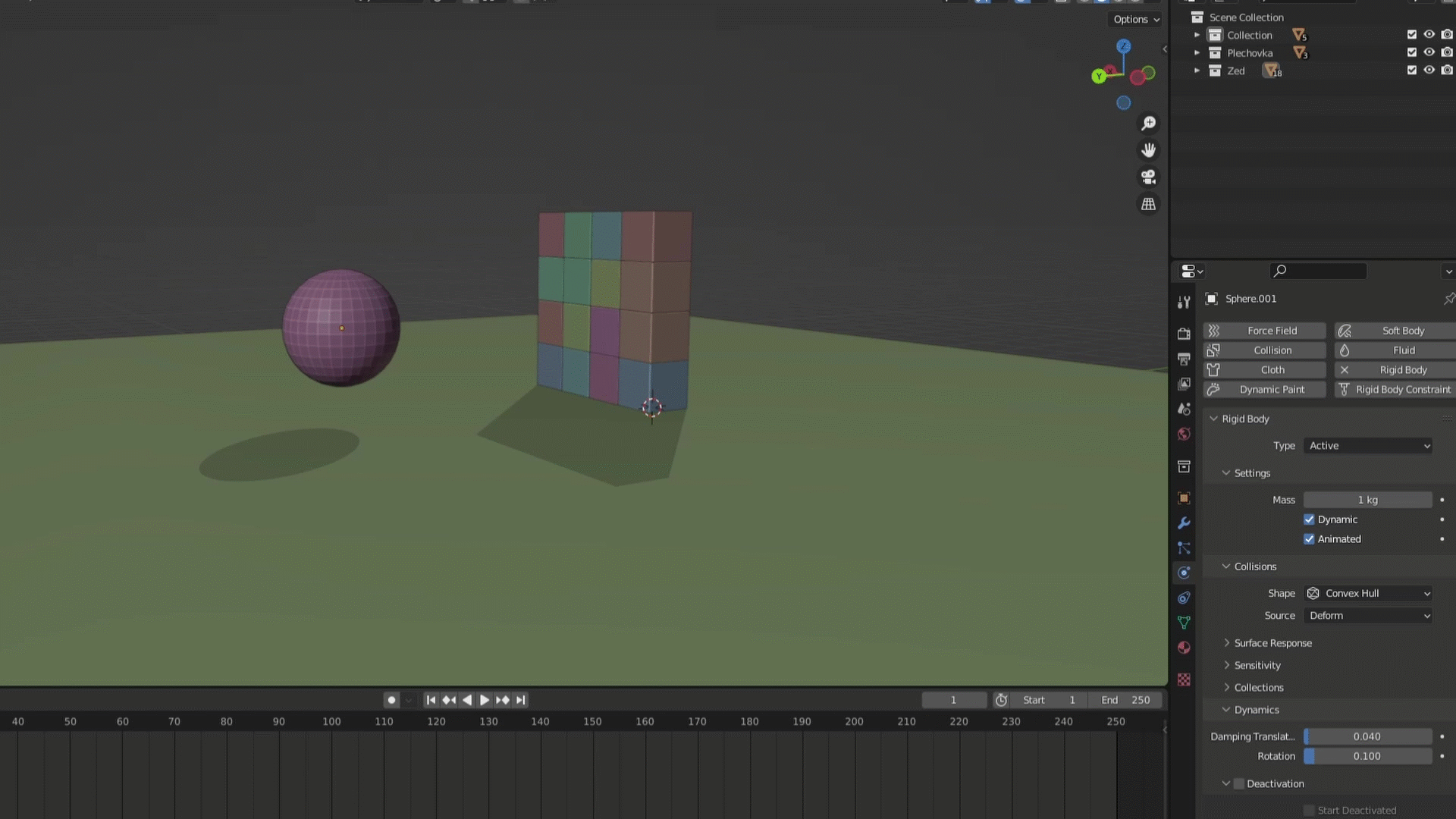Expand the Collections subpanel

(1258, 688)
